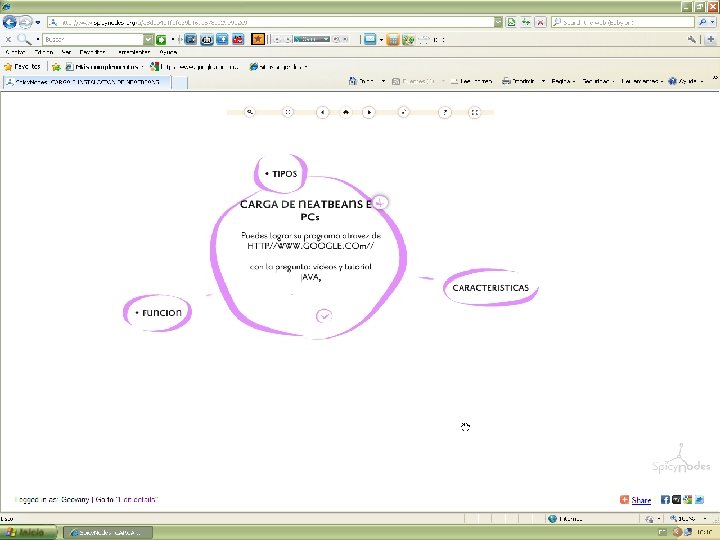Click the Imprimir printer button
Viewport: 720px width, 540px height.
(519, 81)
